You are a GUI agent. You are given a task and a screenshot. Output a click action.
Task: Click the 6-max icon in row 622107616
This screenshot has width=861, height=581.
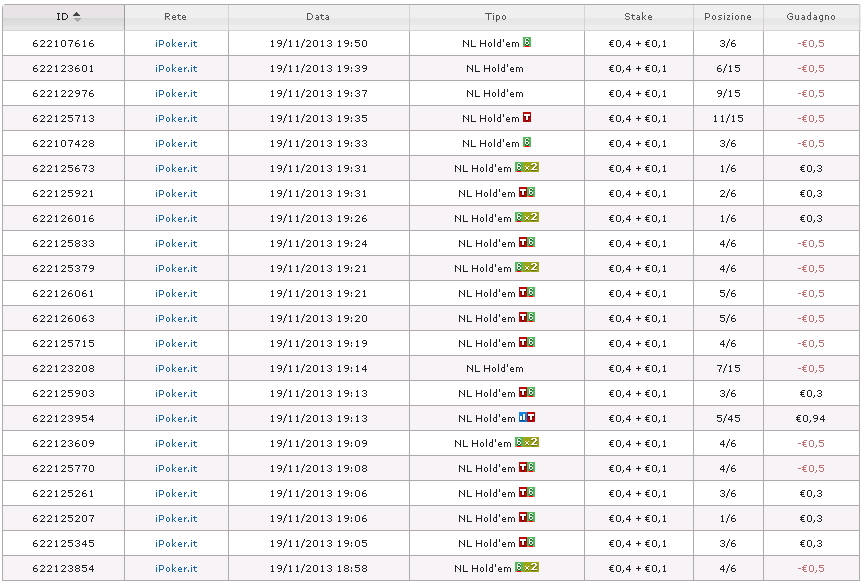527,42
